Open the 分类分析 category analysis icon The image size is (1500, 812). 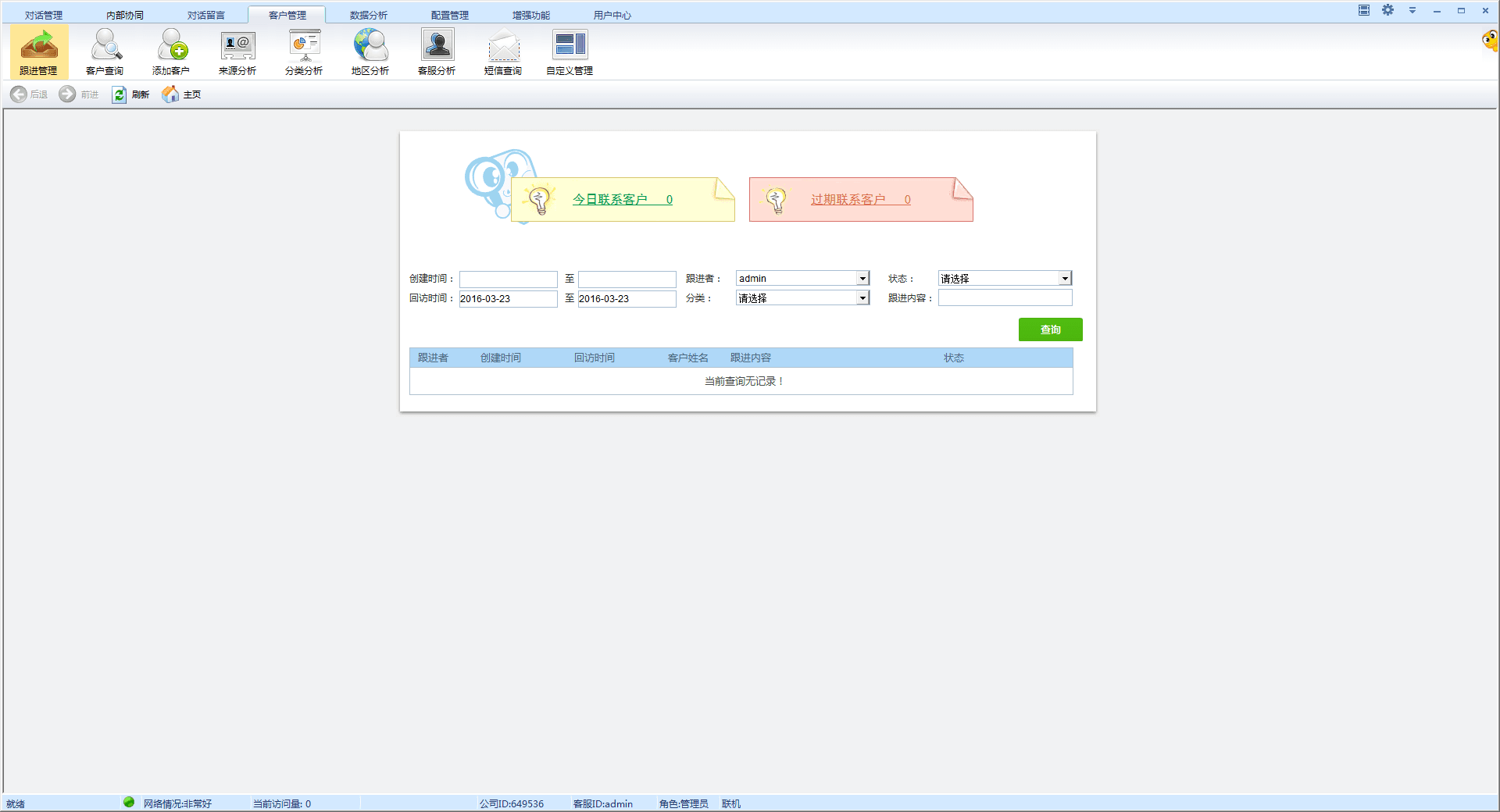coord(304,52)
